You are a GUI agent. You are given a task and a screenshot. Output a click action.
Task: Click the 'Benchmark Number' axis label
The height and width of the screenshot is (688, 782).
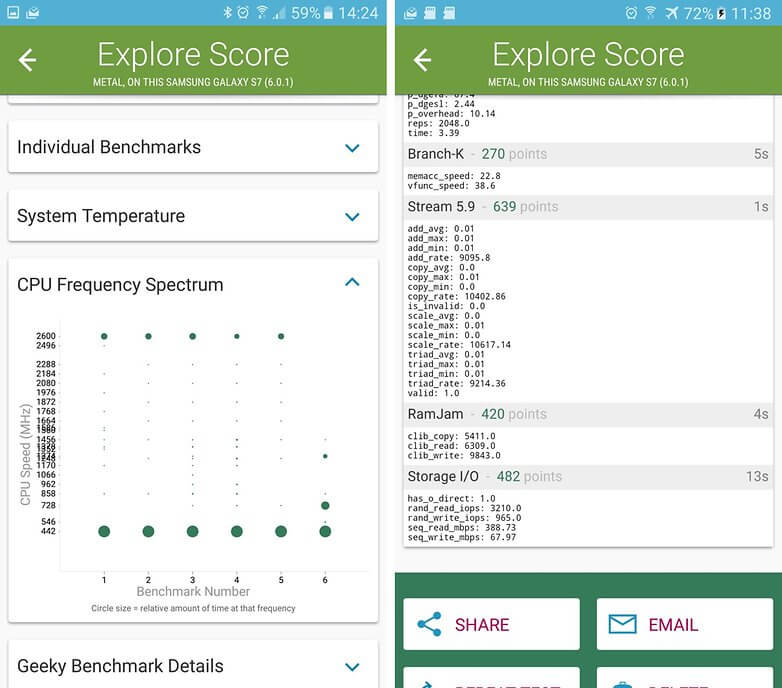click(193, 591)
